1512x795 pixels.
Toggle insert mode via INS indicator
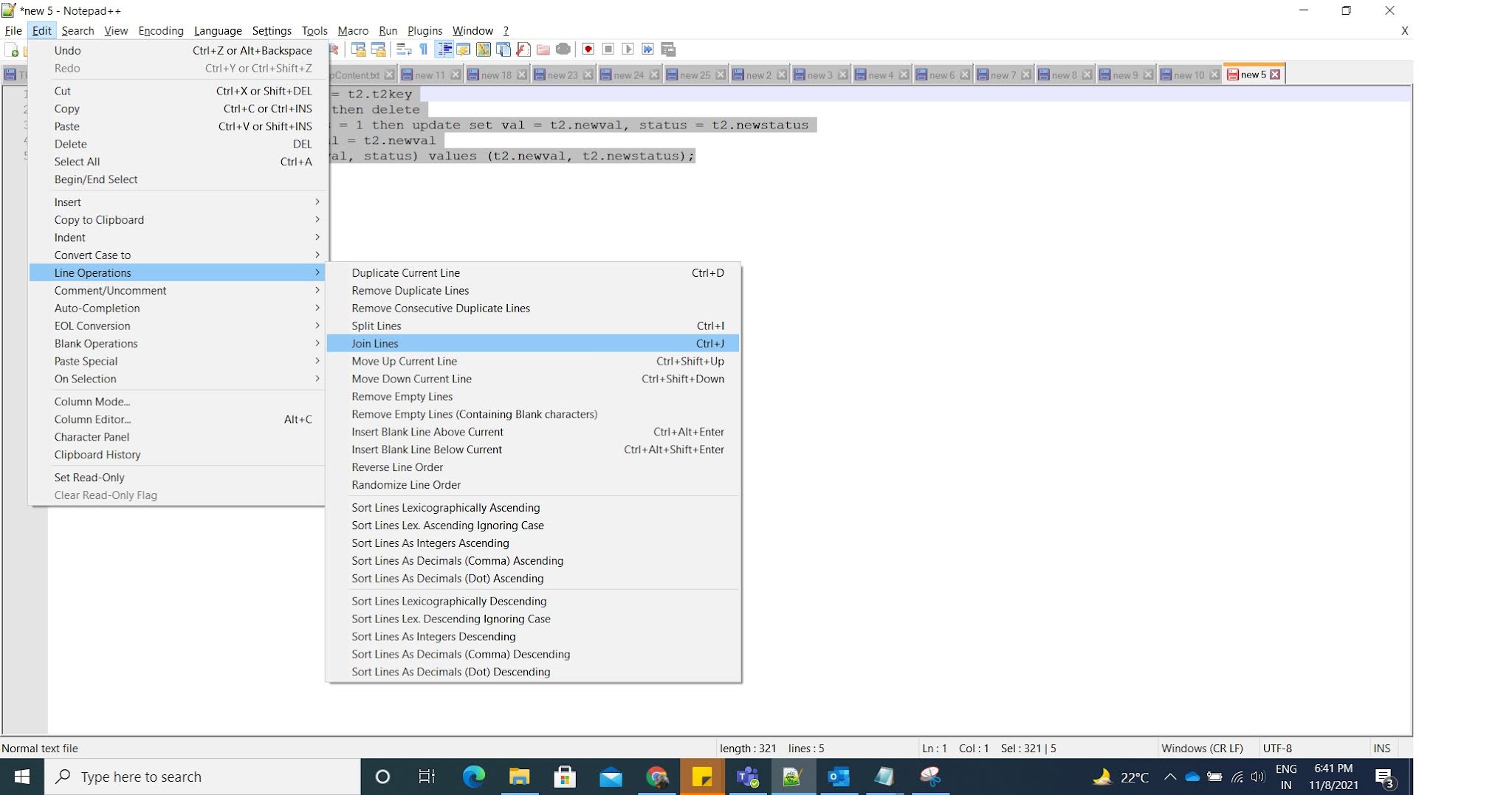click(1381, 748)
